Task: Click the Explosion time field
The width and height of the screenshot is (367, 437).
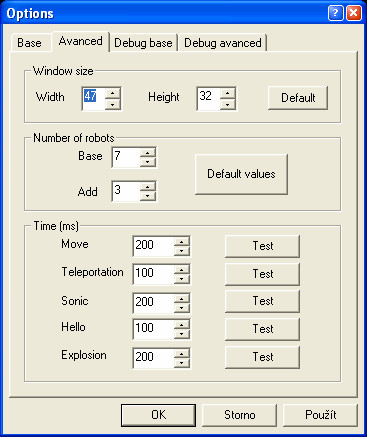Action: click(x=153, y=358)
